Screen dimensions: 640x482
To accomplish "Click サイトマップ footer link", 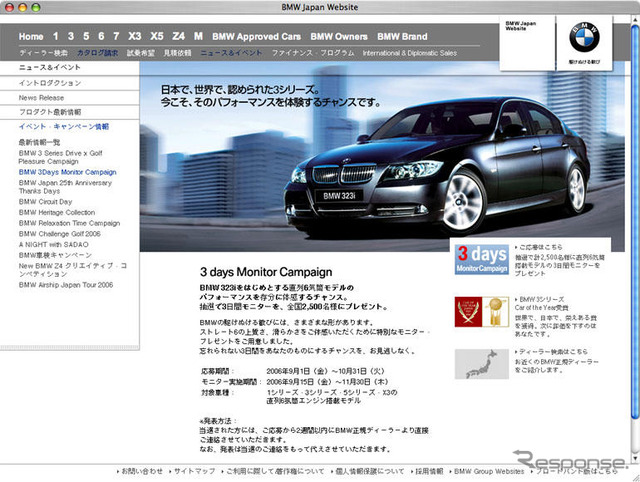I will pos(192,471).
